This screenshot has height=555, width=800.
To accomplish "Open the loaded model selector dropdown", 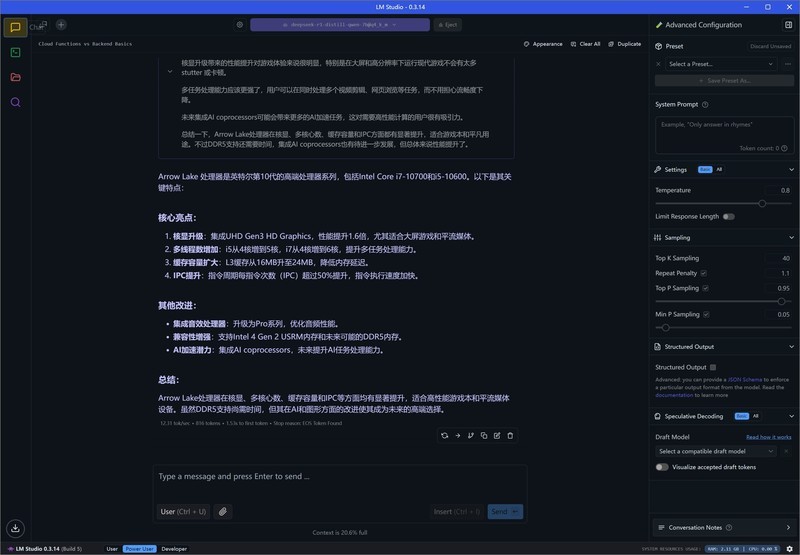I will tap(340, 24).
